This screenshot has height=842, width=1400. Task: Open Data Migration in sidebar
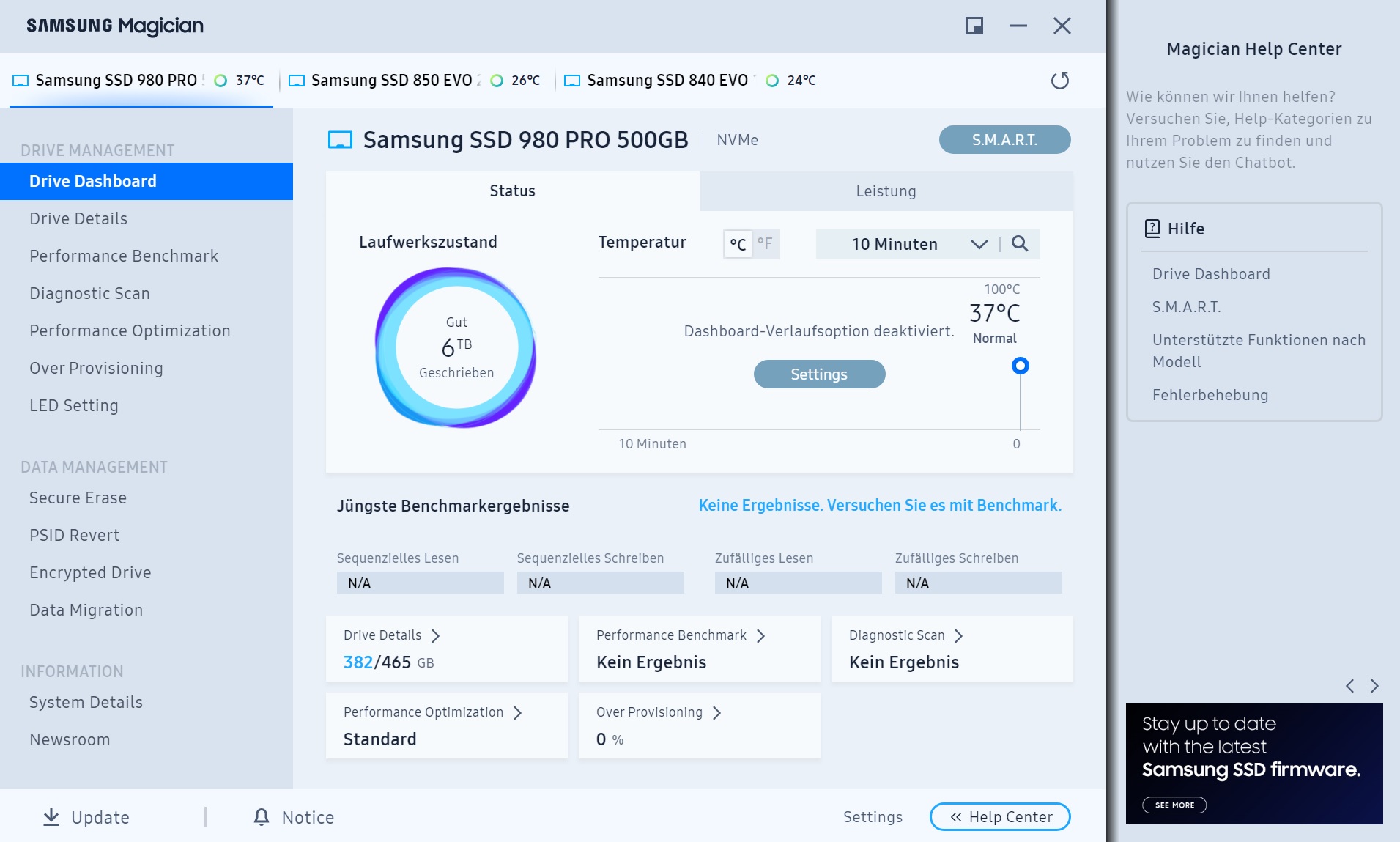(147, 610)
